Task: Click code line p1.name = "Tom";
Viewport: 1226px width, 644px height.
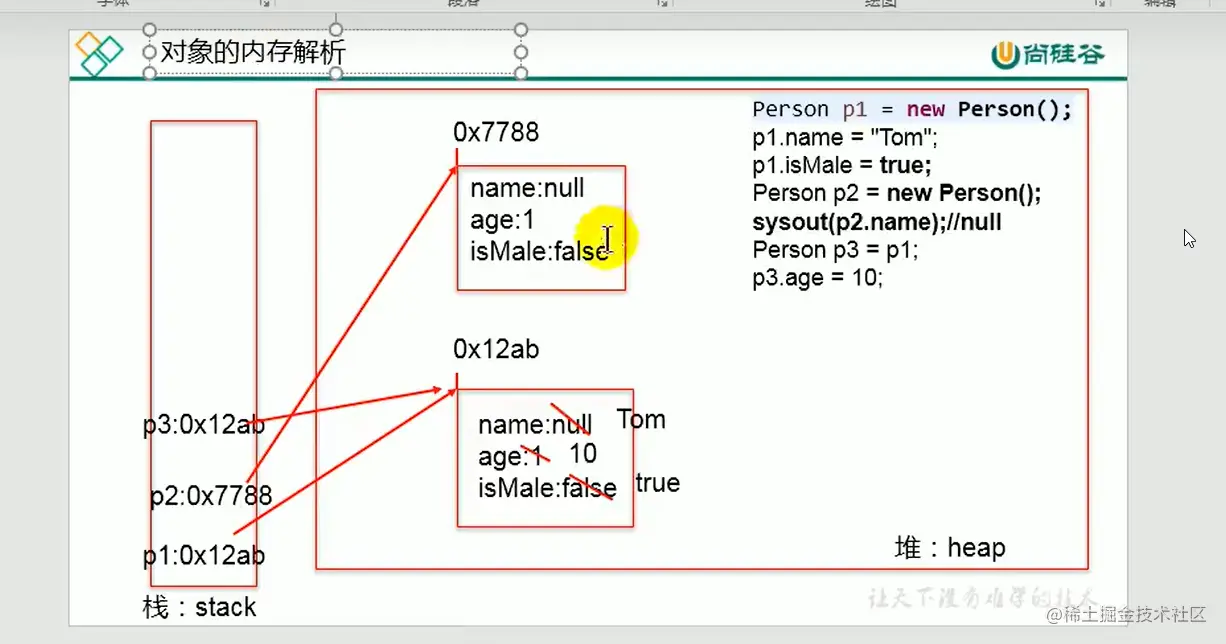Action: coord(846,138)
